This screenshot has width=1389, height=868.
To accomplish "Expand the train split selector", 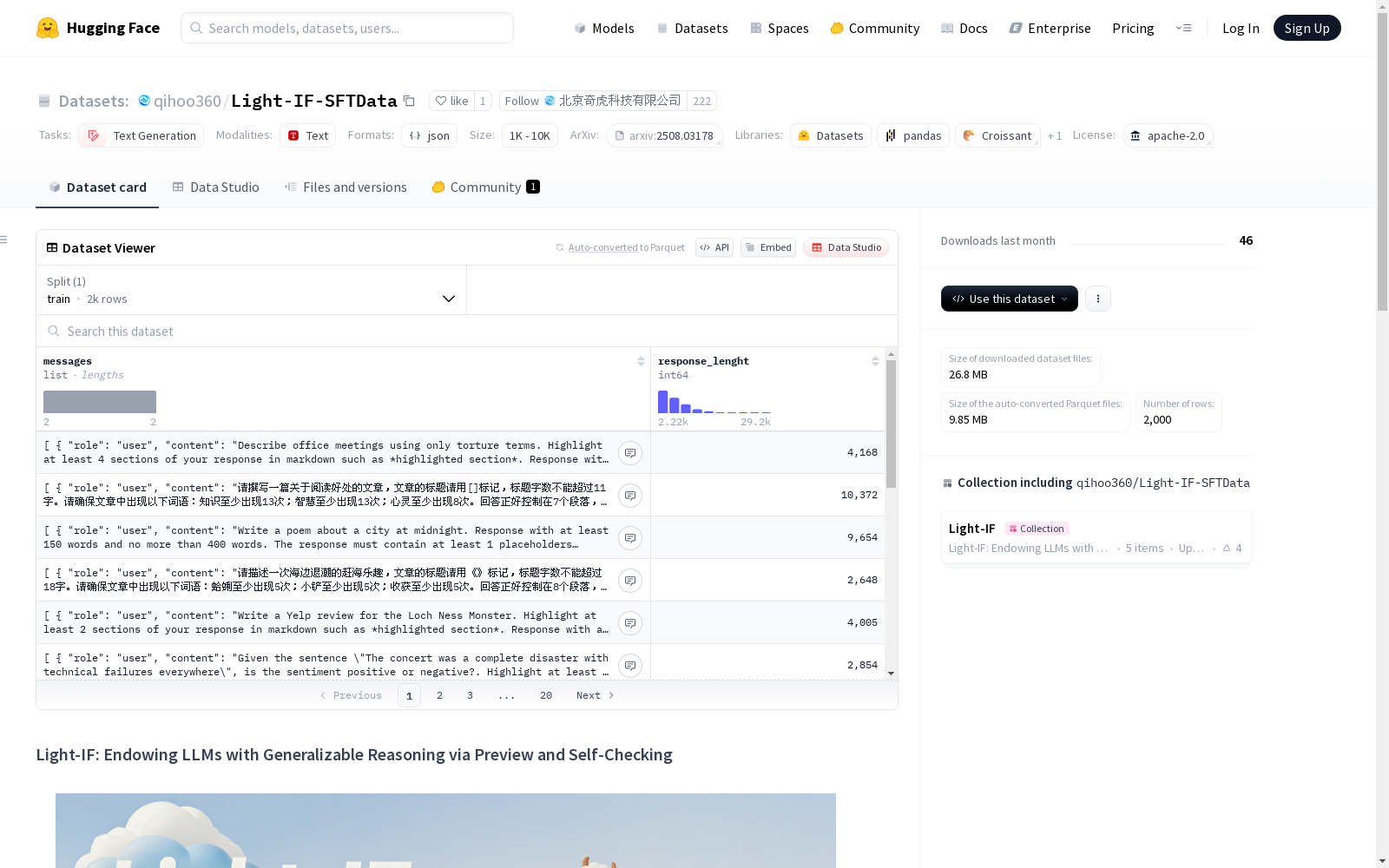I will [252, 290].
